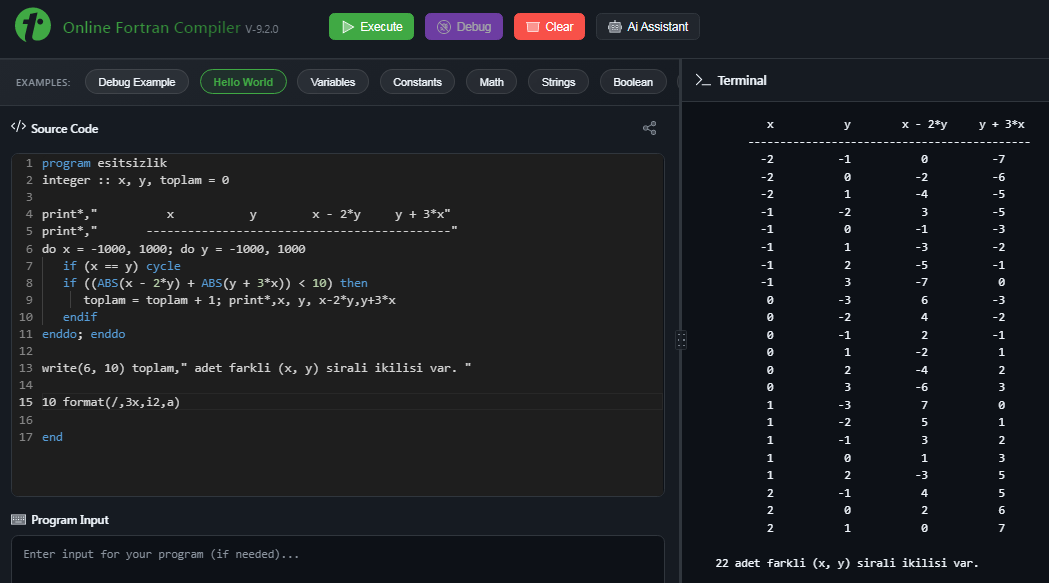
Task: Click the 'enddo; enddo' line
Action: point(84,334)
